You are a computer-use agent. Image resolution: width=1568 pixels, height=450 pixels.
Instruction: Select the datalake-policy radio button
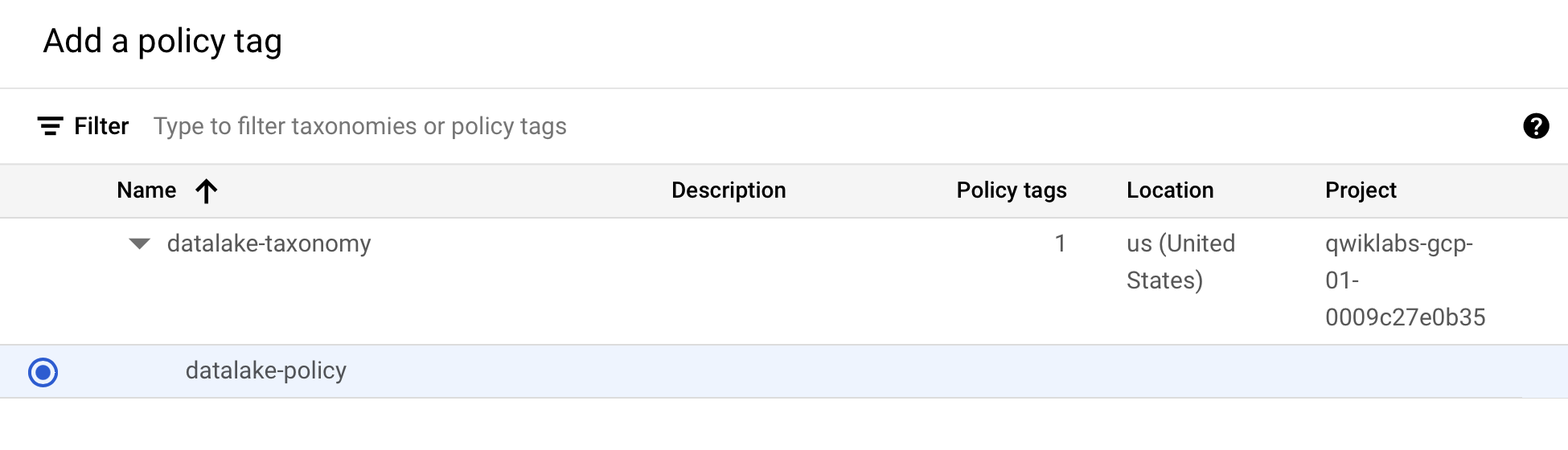coord(43,372)
